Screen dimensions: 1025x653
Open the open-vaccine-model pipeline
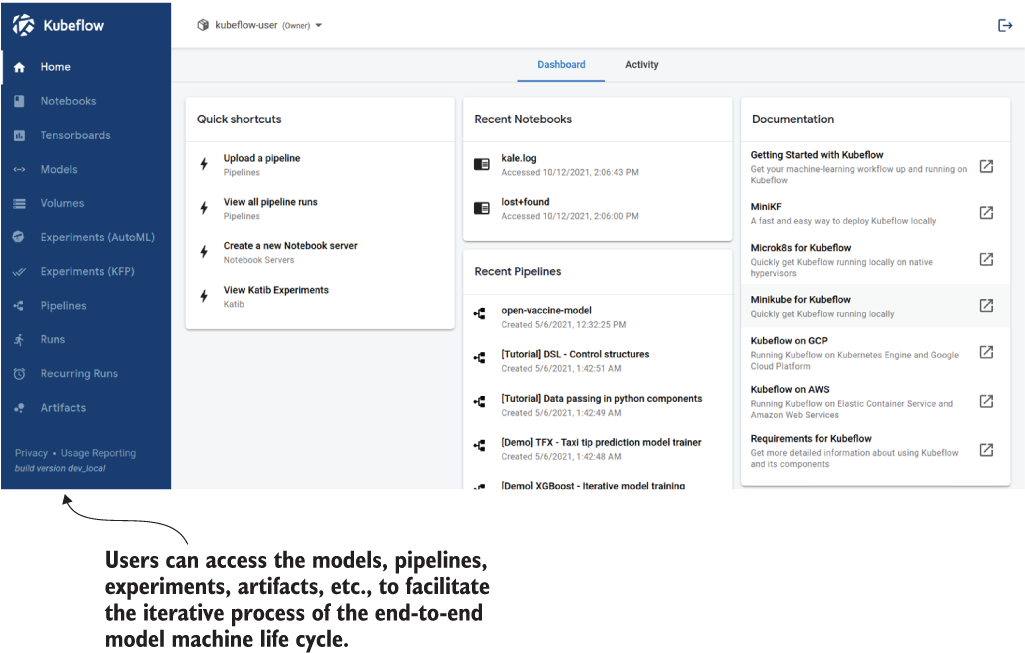click(597, 316)
